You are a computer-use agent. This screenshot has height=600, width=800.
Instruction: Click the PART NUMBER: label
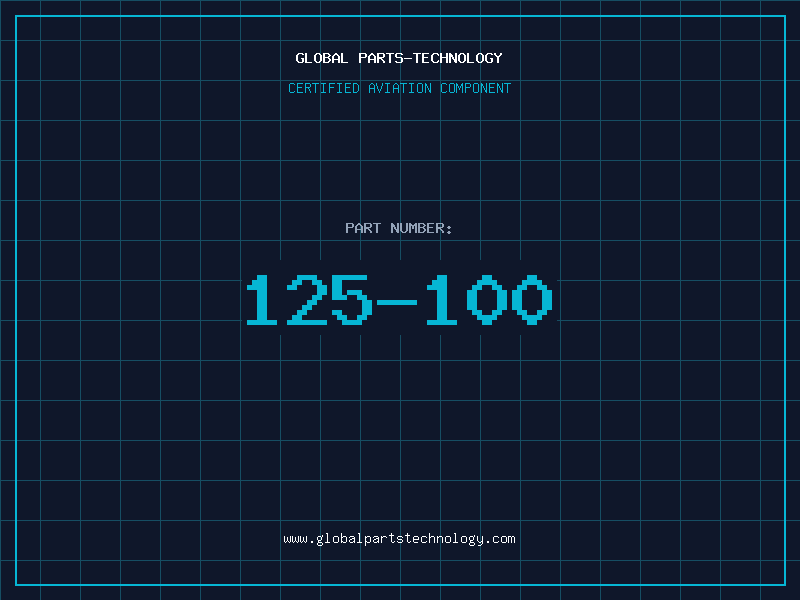pos(398,228)
